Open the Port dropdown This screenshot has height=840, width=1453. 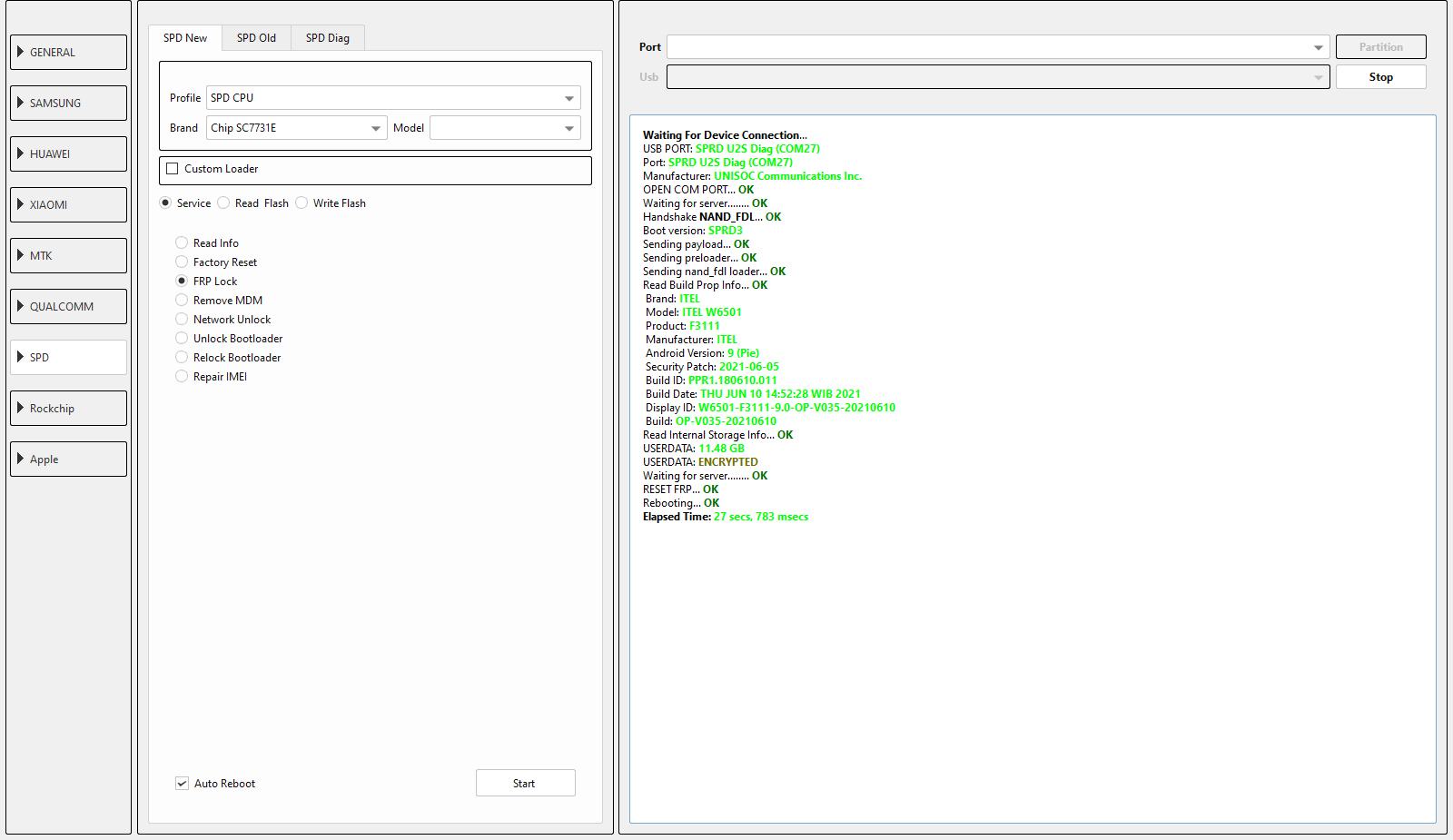click(x=998, y=47)
